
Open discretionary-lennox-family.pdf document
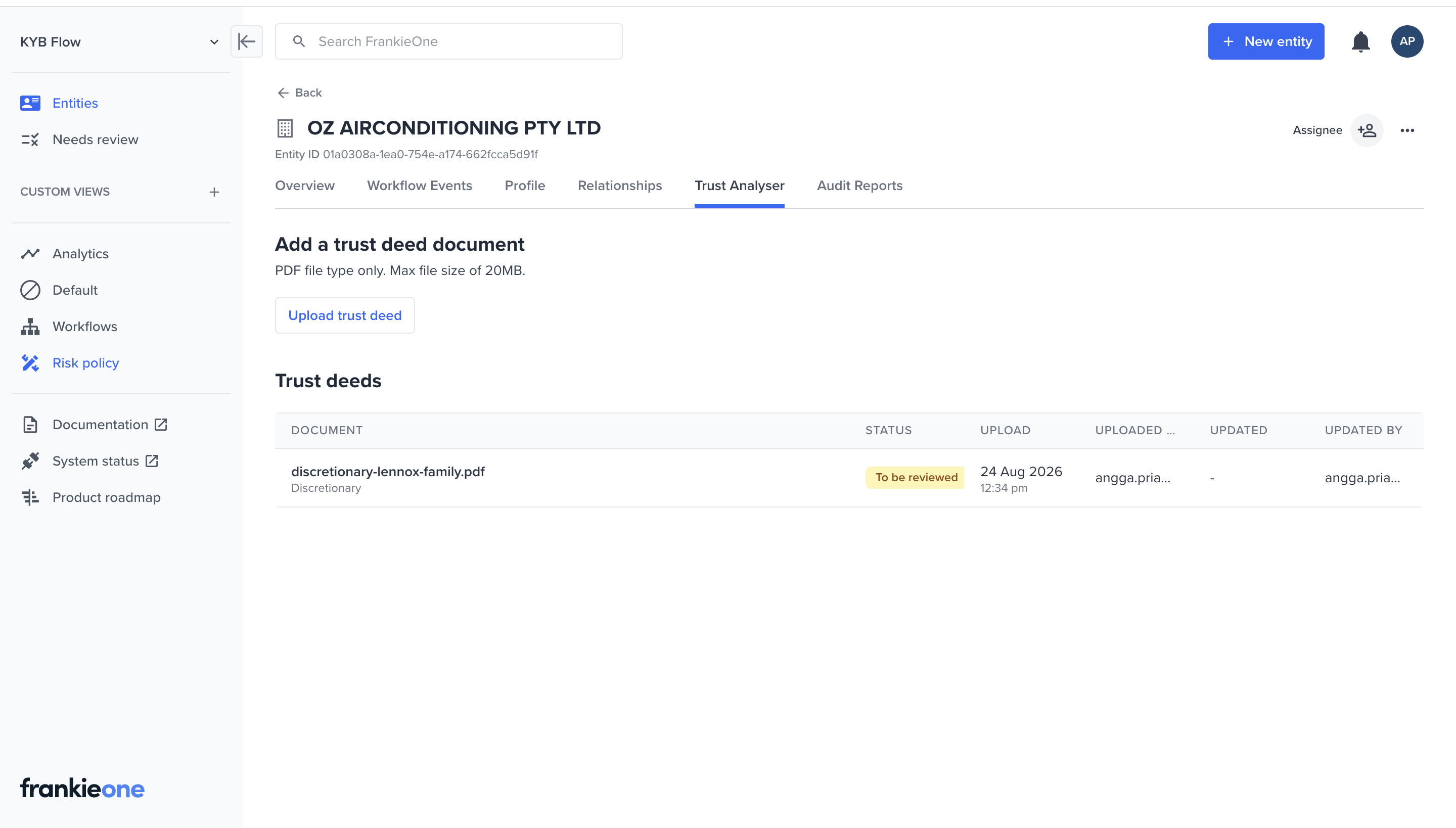(388, 472)
